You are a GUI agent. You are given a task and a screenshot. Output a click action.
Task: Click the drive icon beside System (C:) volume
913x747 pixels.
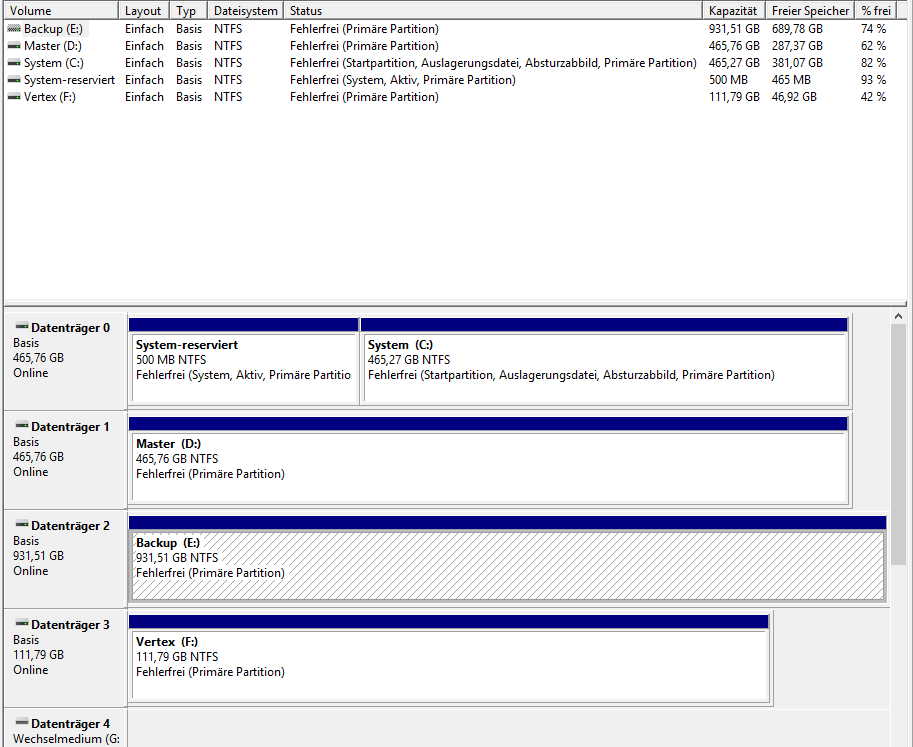point(14,62)
